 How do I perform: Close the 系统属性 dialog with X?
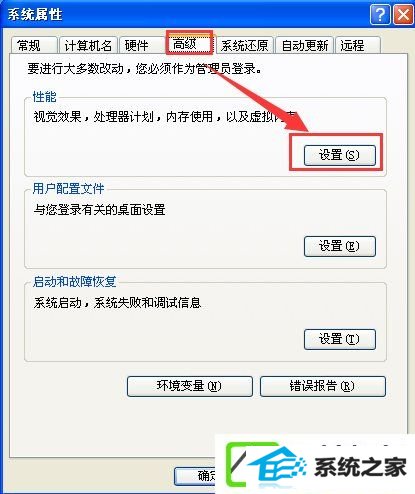pyautogui.click(x=403, y=15)
